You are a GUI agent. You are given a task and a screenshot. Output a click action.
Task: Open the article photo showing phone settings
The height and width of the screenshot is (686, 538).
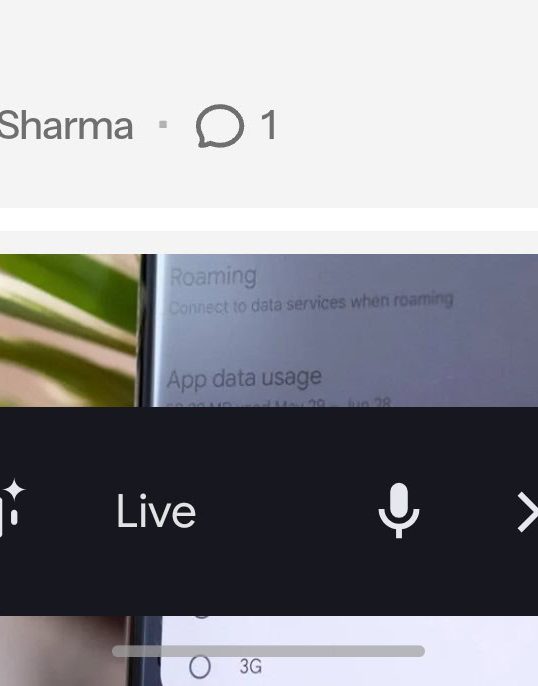pyautogui.click(x=269, y=330)
